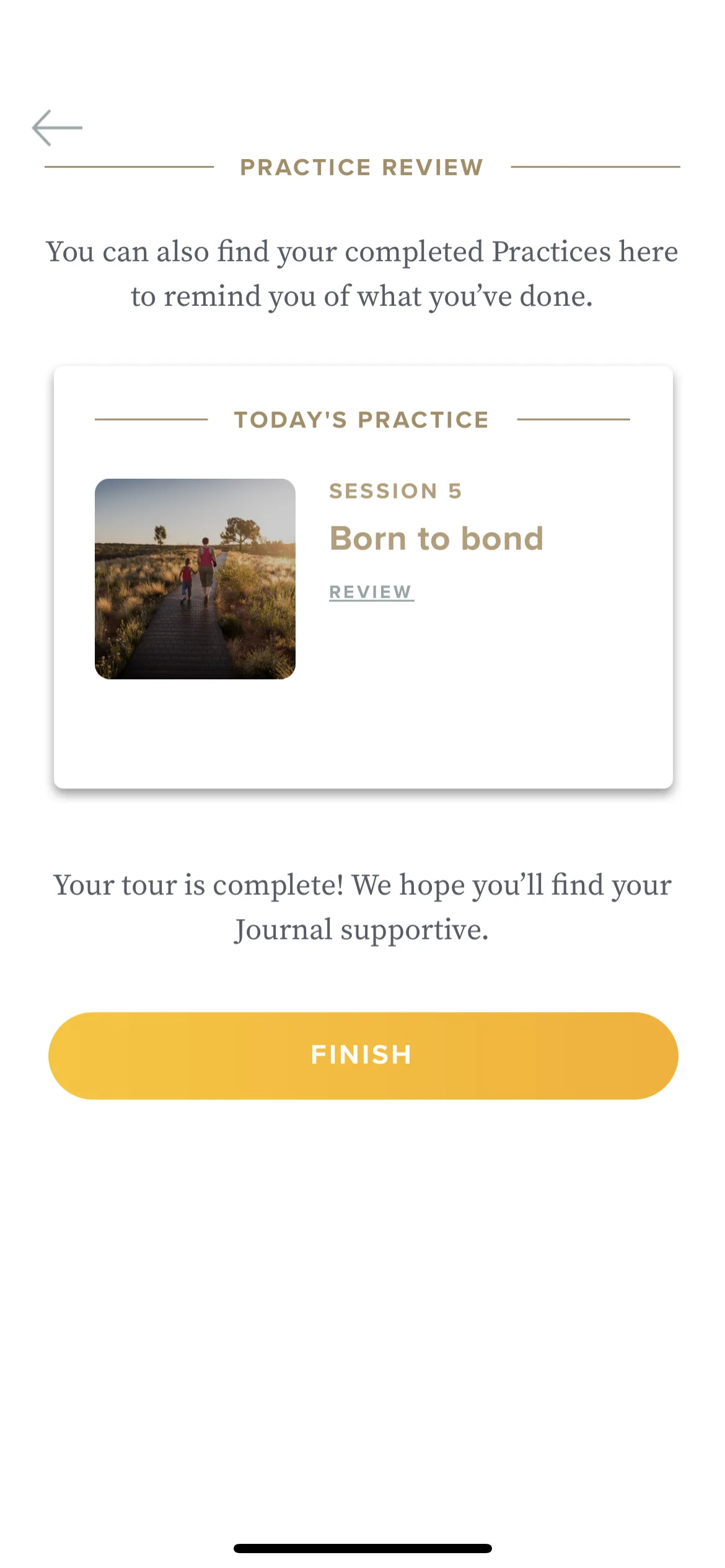725x1568 pixels.
Task: Click the line left of TODAY'S PRACTICE
Action: pyautogui.click(x=151, y=419)
